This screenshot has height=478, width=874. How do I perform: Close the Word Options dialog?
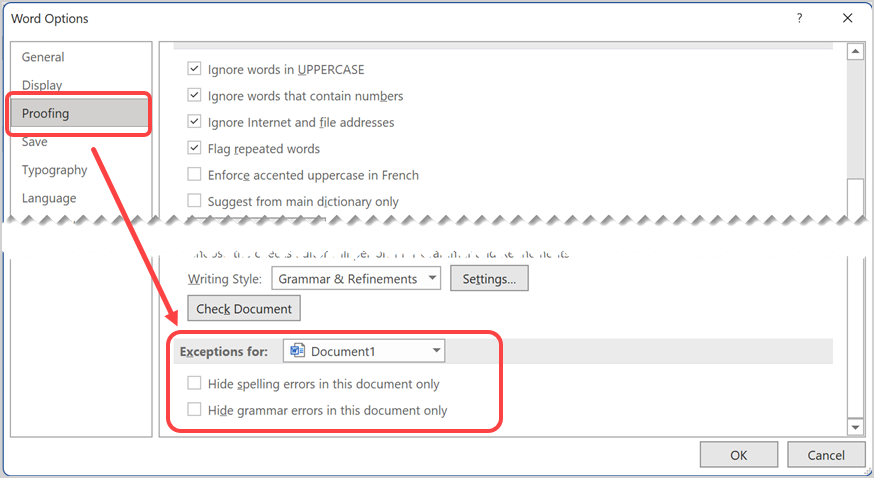pyautogui.click(x=847, y=18)
